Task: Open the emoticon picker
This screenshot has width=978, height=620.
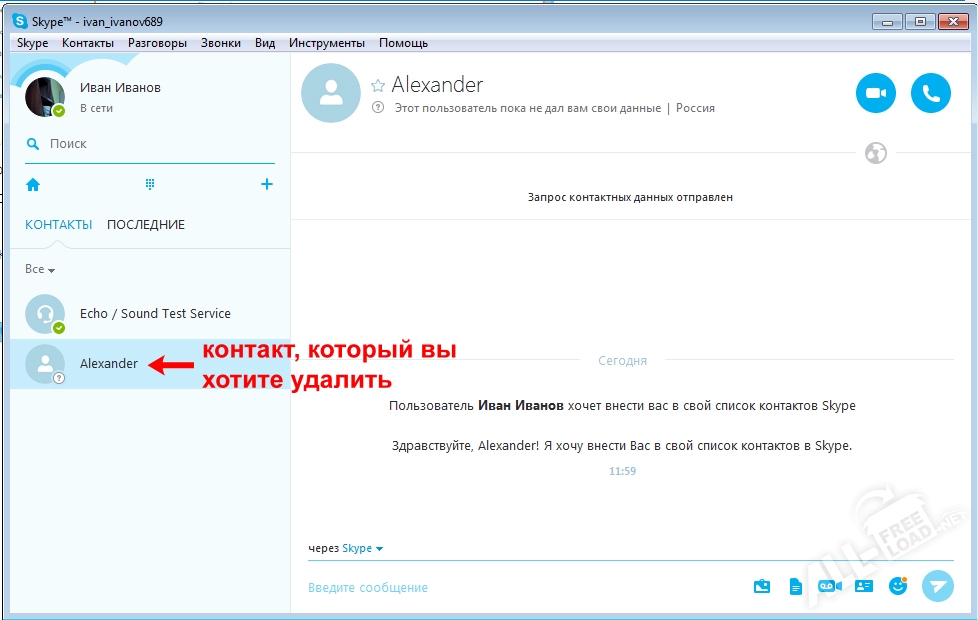Action: 897,588
